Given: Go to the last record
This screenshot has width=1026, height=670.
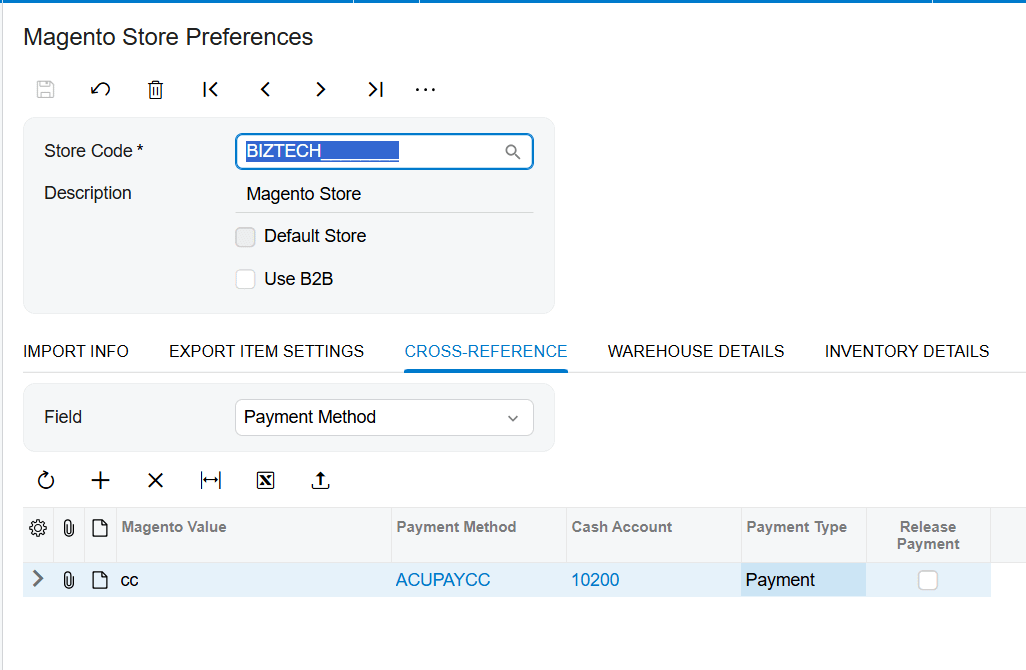Looking at the screenshot, I should pyautogui.click(x=375, y=89).
